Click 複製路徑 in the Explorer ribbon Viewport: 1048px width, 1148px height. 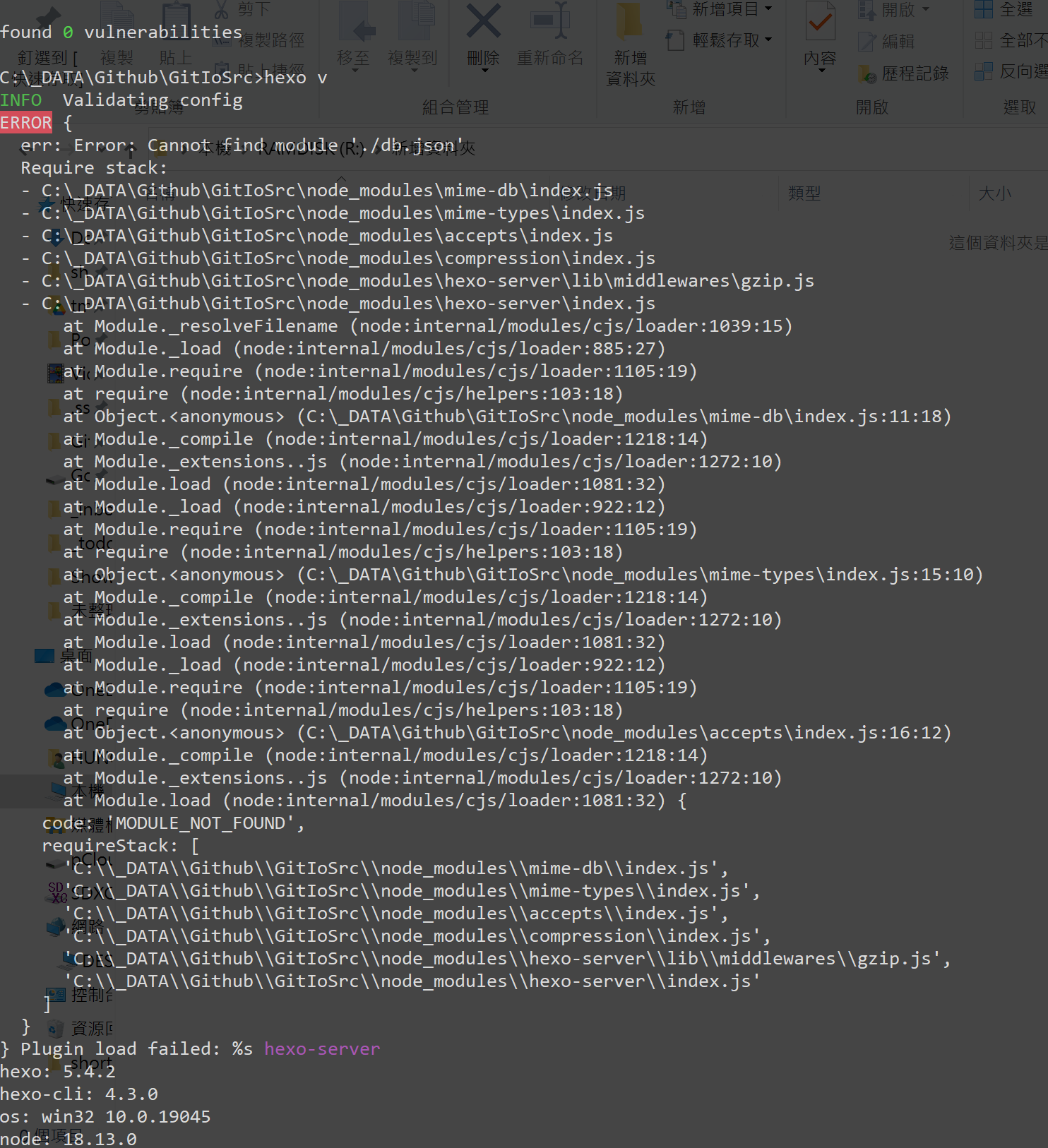(x=260, y=40)
